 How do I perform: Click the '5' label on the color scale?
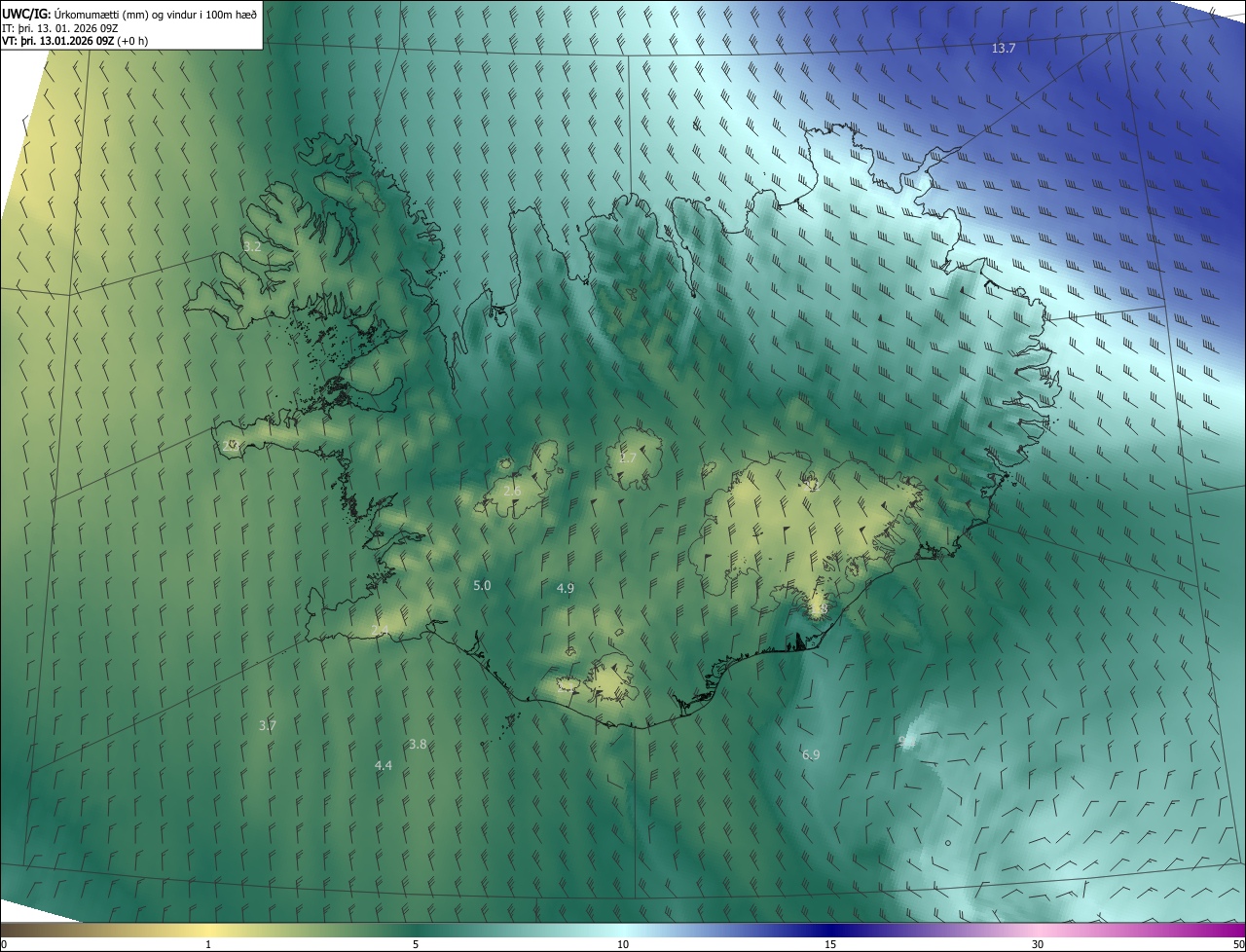[416, 945]
